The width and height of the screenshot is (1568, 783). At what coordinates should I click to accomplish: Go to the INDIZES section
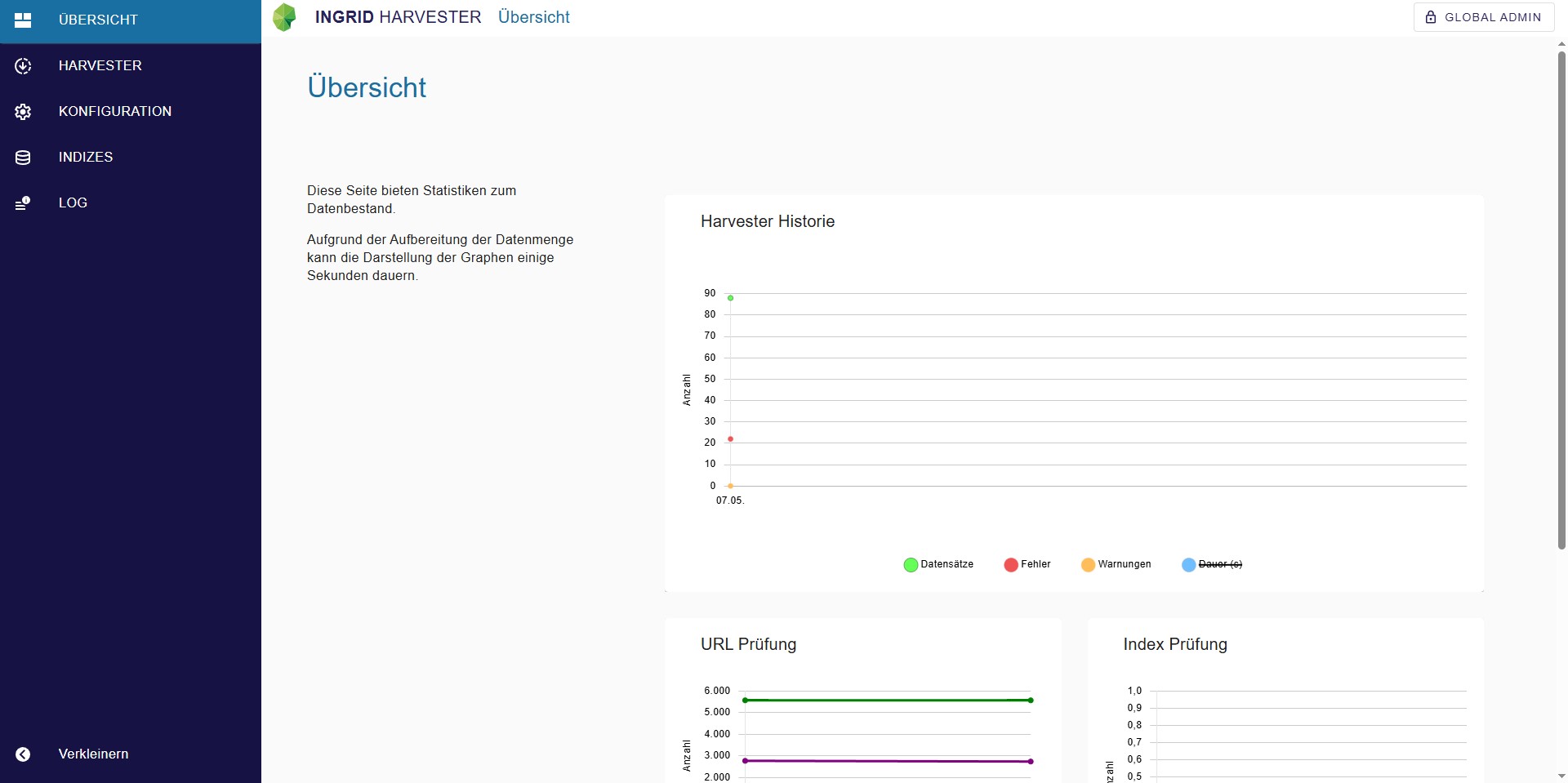coord(86,158)
